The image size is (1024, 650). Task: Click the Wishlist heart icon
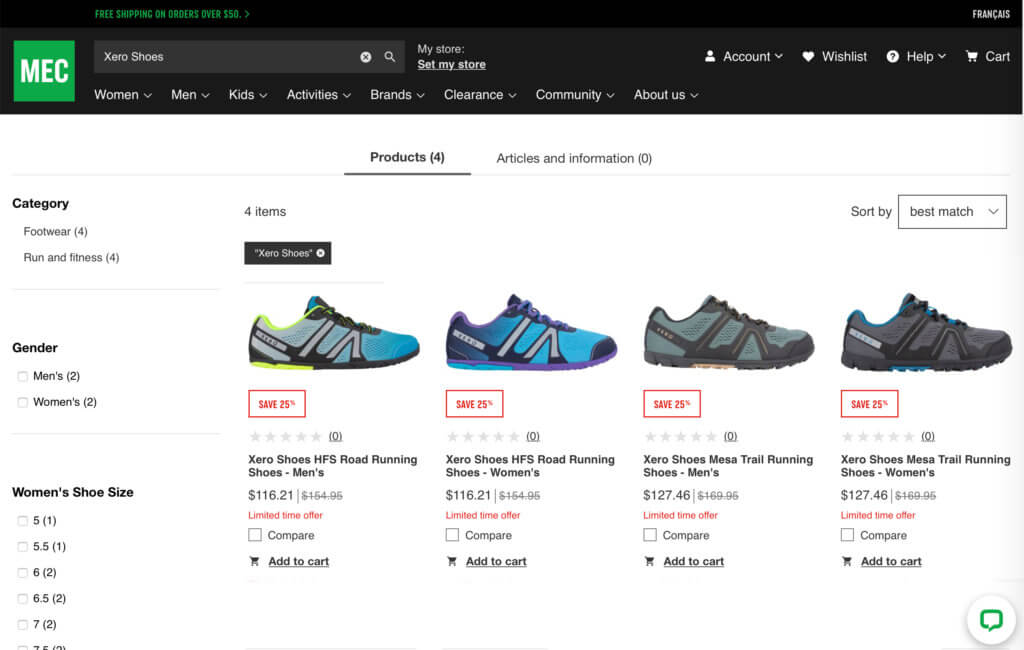coord(808,57)
